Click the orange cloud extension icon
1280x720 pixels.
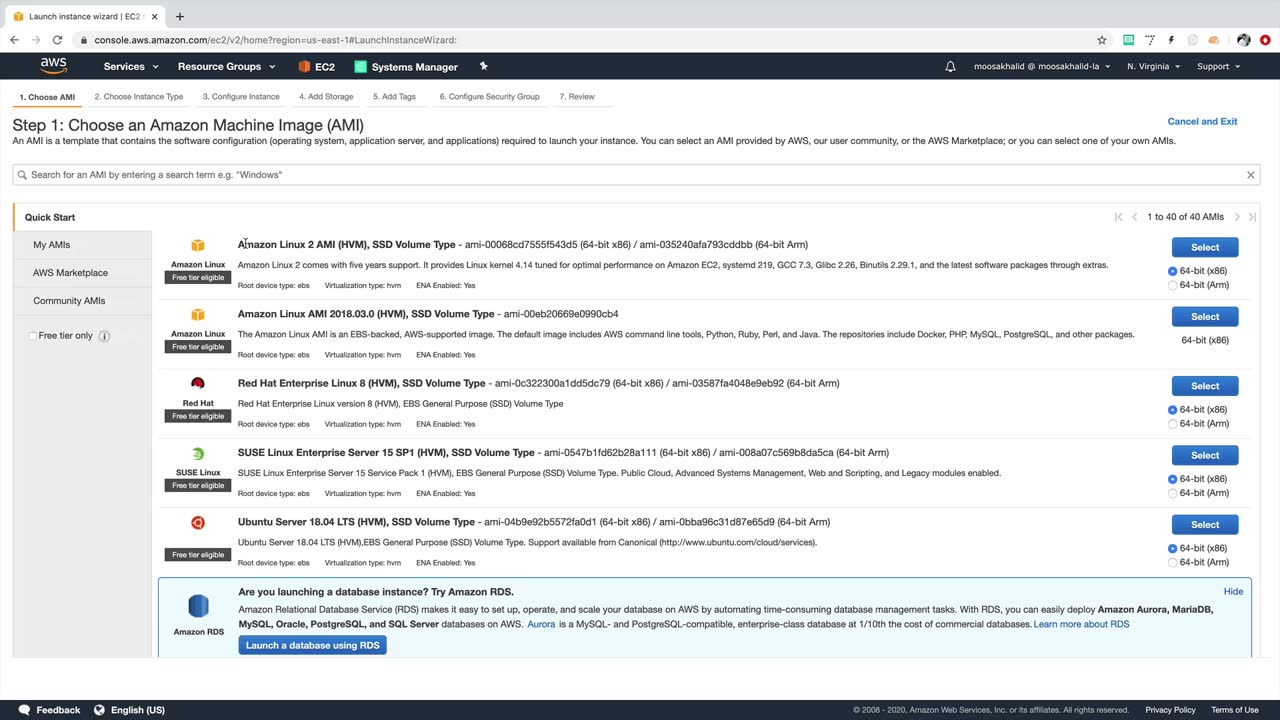(1214, 40)
